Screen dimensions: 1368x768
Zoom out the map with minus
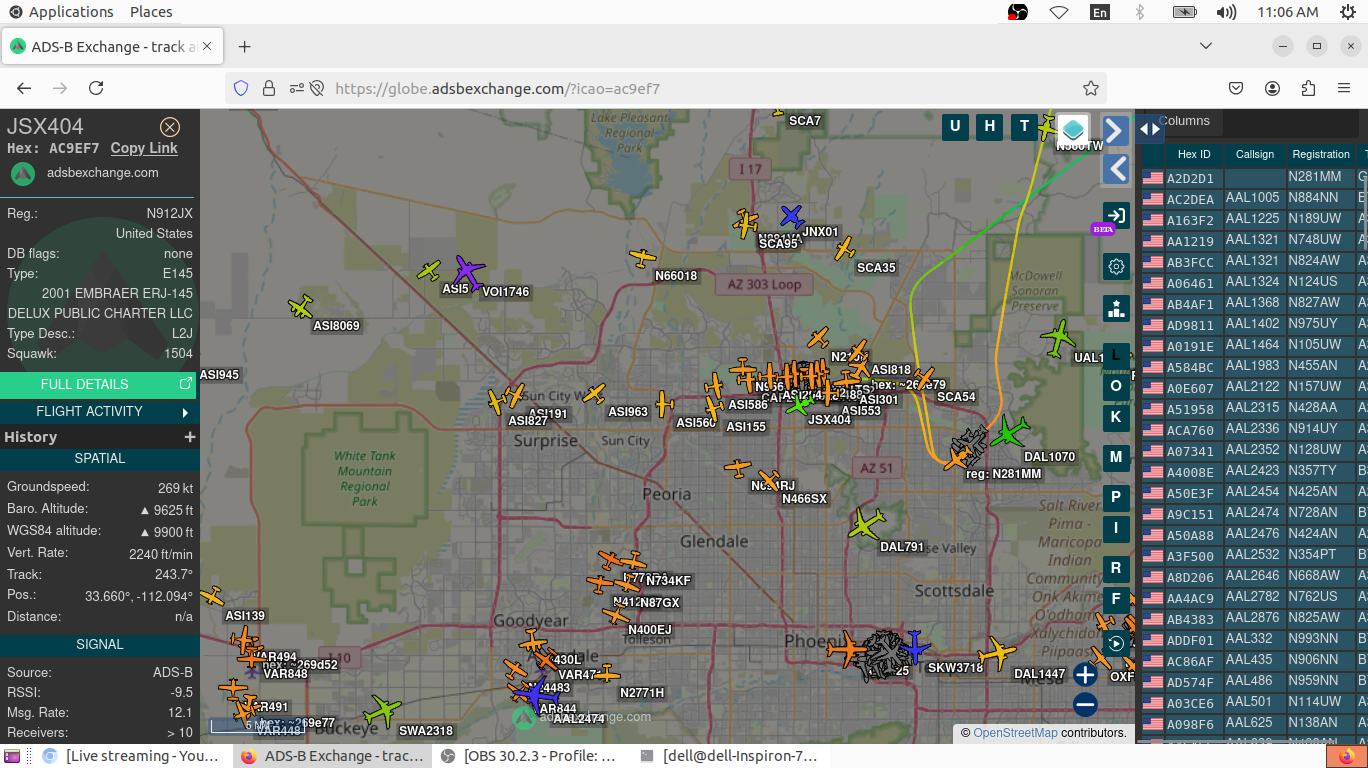click(1085, 705)
